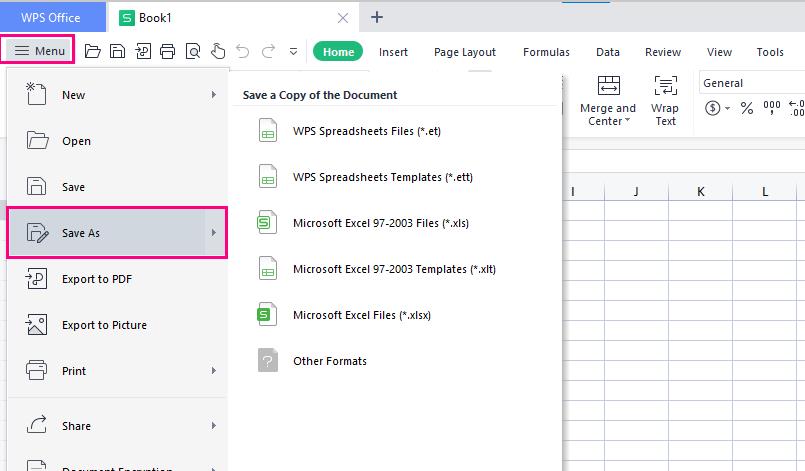805x471 pixels.
Task: Click the Open folder toolbar icon
Action: point(92,51)
